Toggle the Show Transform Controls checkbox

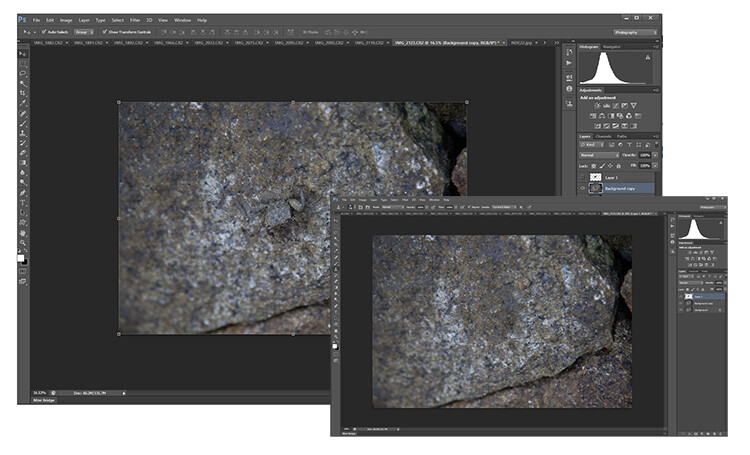pyautogui.click(x=105, y=32)
